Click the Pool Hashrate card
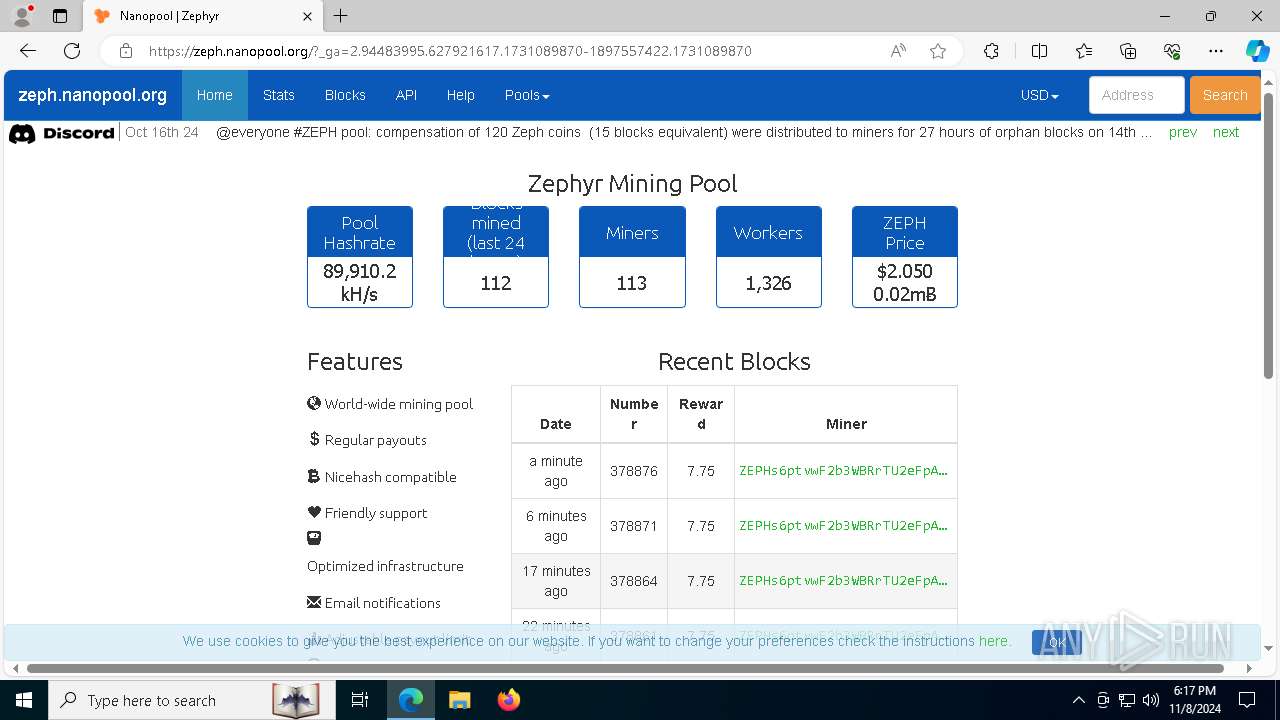Viewport: 1280px width, 720px height. point(360,257)
